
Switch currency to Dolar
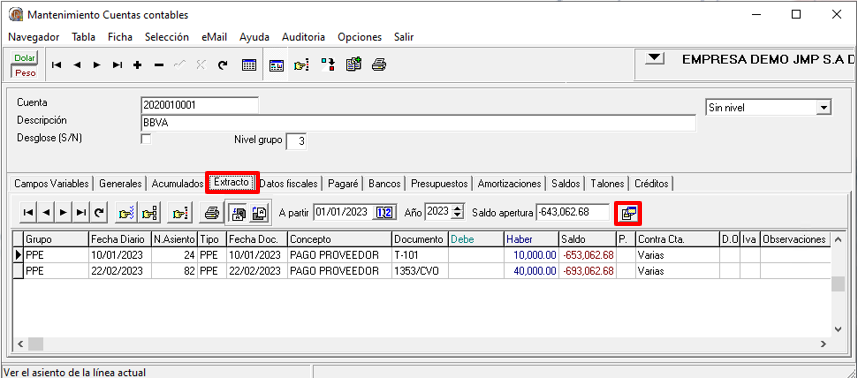[24, 58]
